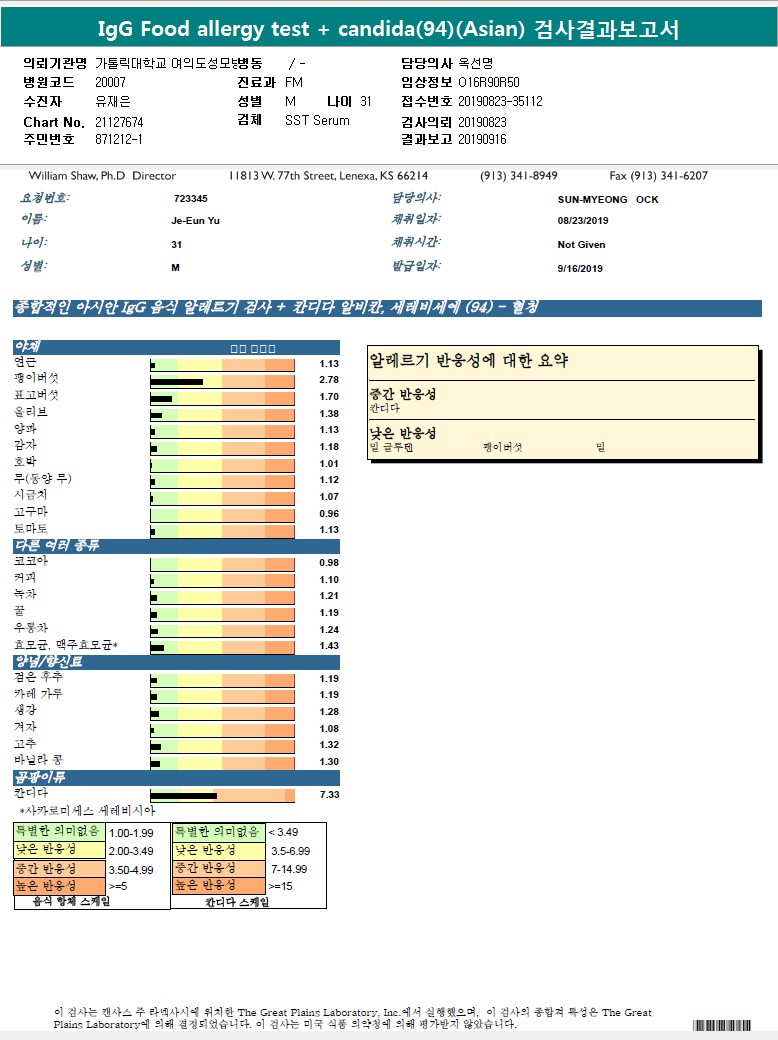Click the food scale range 3.50-4.99
The height and width of the screenshot is (1040, 778).
(131, 870)
